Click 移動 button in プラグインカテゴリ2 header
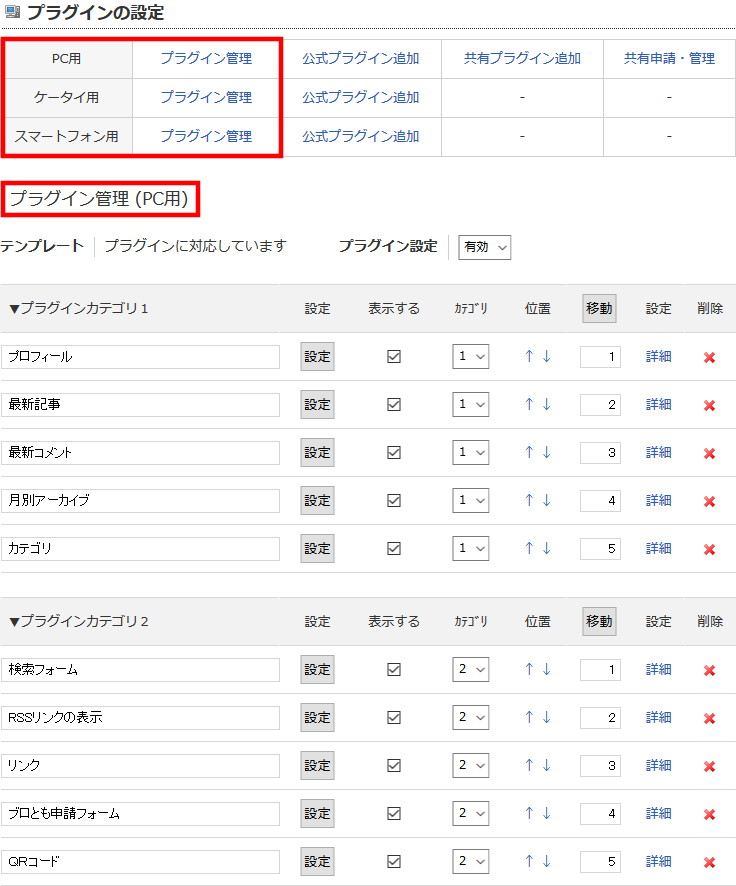Viewport: 736px width, 886px height. pos(599,622)
